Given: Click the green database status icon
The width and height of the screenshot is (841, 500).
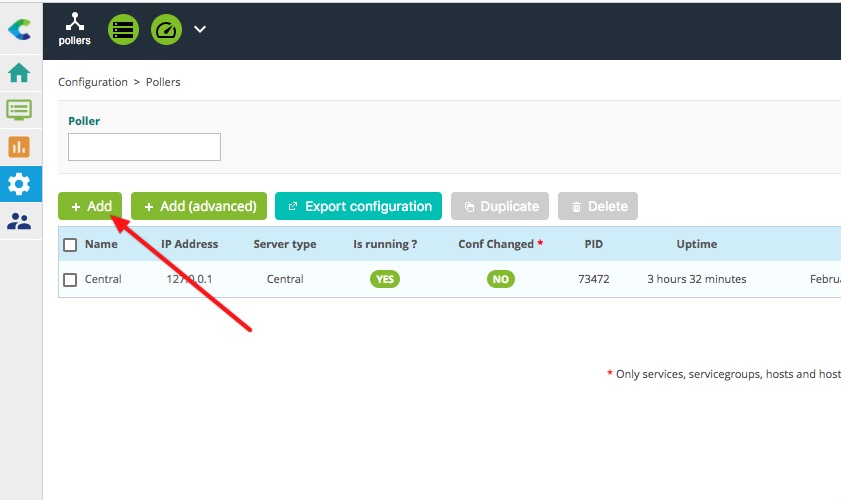Looking at the screenshot, I should click(x=123, y=29).
